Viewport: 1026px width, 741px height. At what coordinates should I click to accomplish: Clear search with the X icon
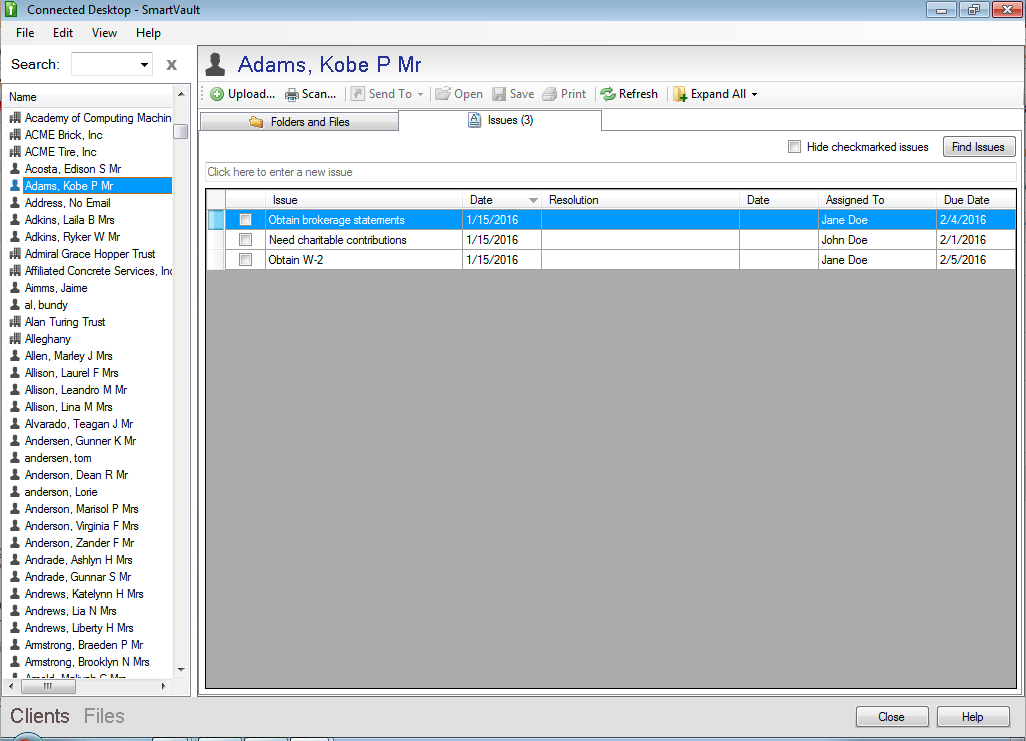(x=171, y=65)
